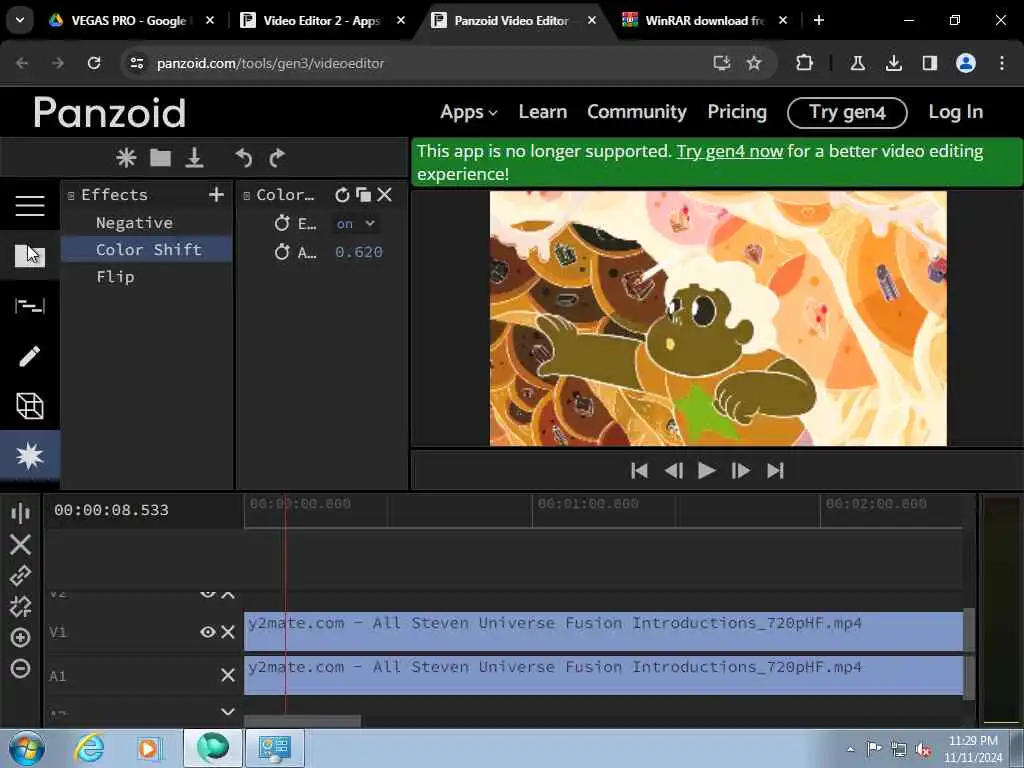This screenshot has height=768, width=1024.
Task: Click the new project asterisk icon
Action: (126, 157)
